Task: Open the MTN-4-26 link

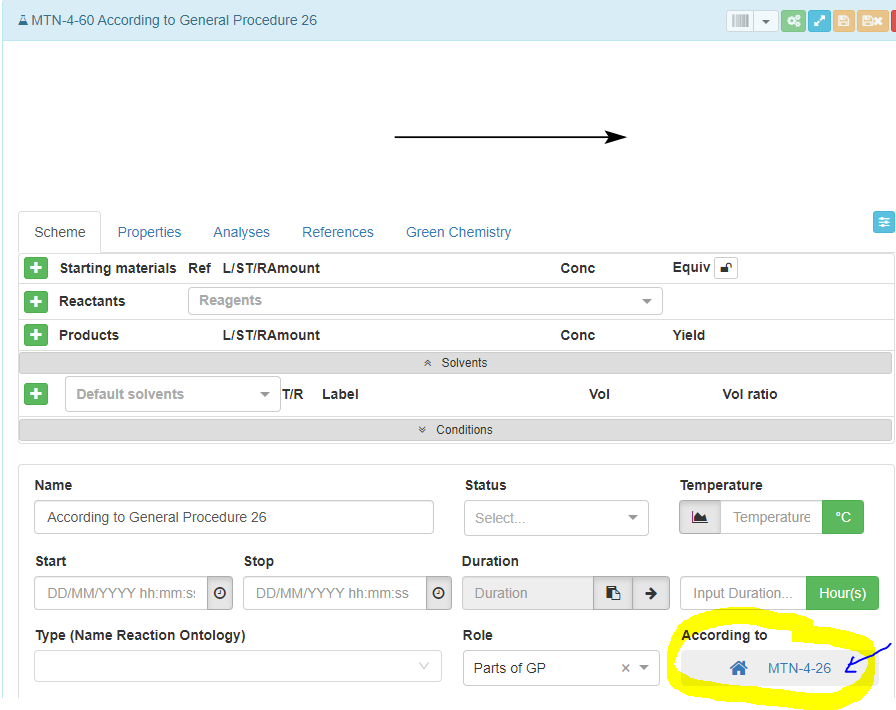Action: [799, 668]
